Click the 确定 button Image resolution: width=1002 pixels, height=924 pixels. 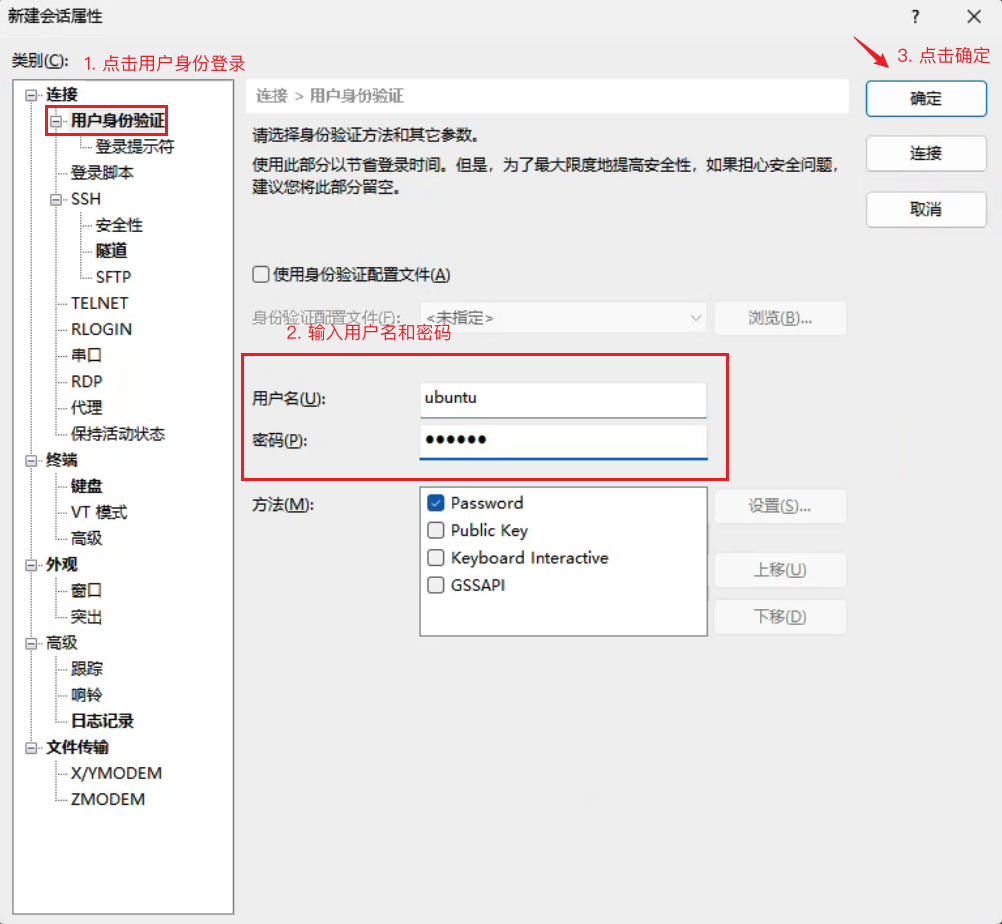[x=925, y=98]
